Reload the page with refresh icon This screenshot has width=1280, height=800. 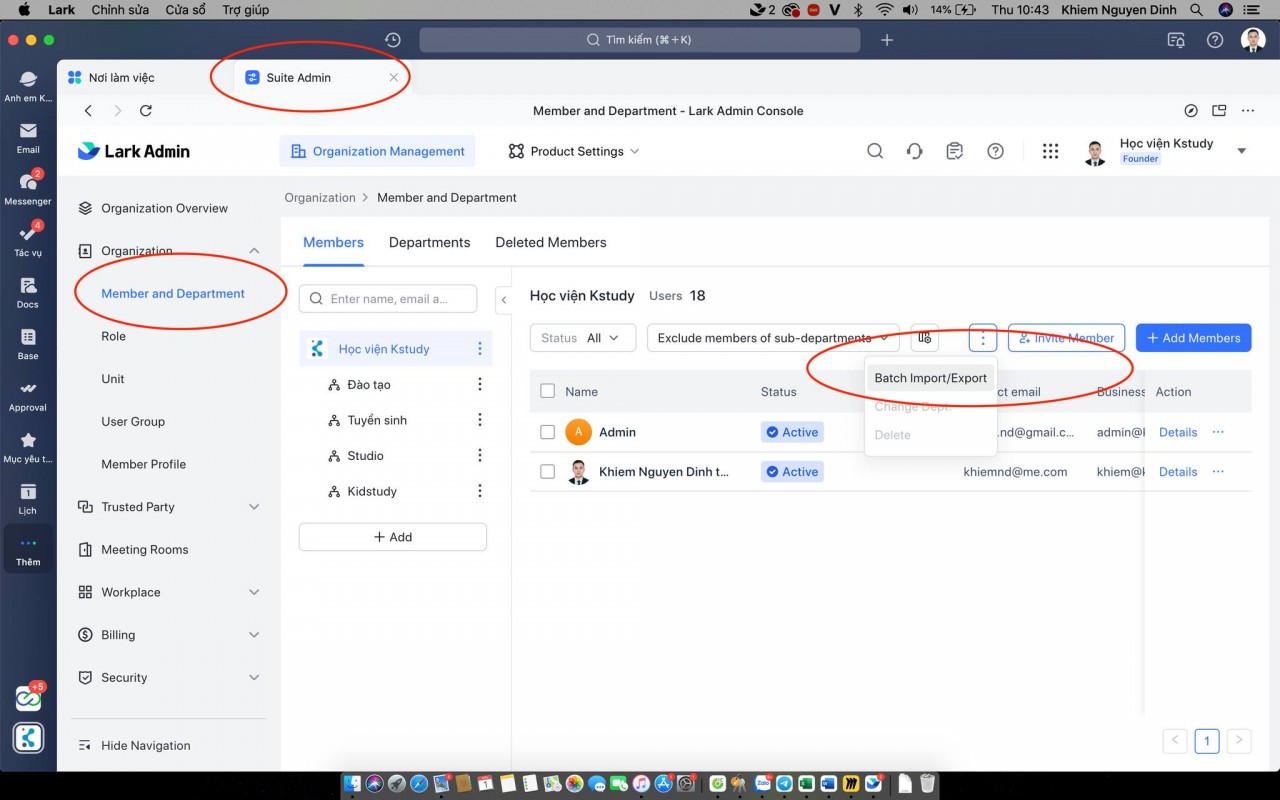146,111
